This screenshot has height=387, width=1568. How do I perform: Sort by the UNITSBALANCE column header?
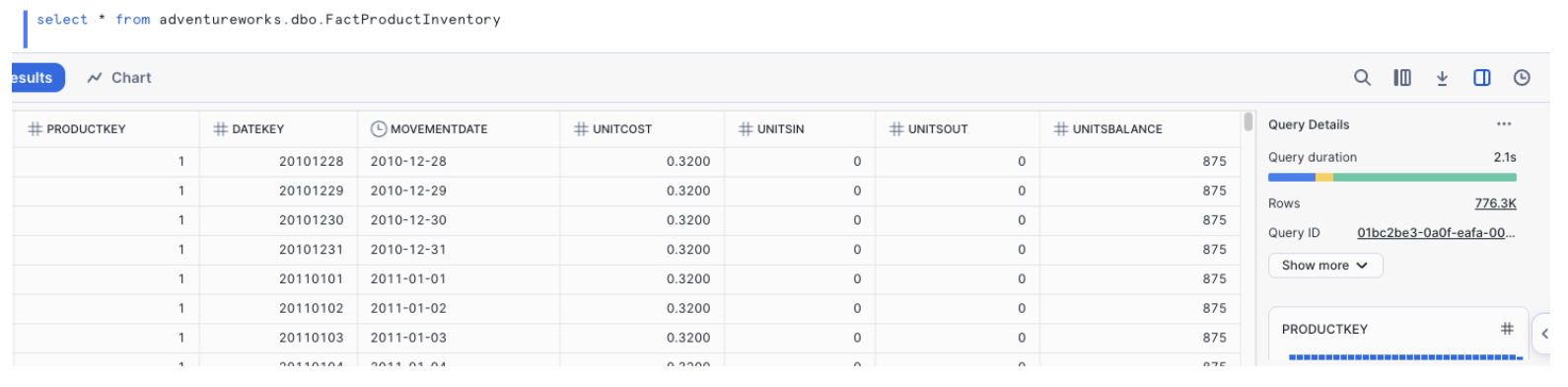click(1140, 129)
